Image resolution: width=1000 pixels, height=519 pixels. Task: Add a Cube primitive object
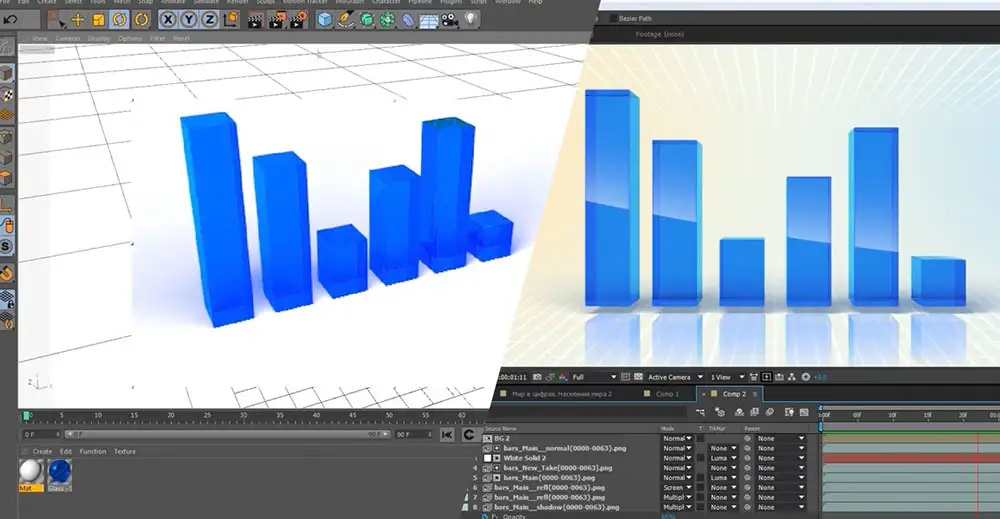pos(325,20)
